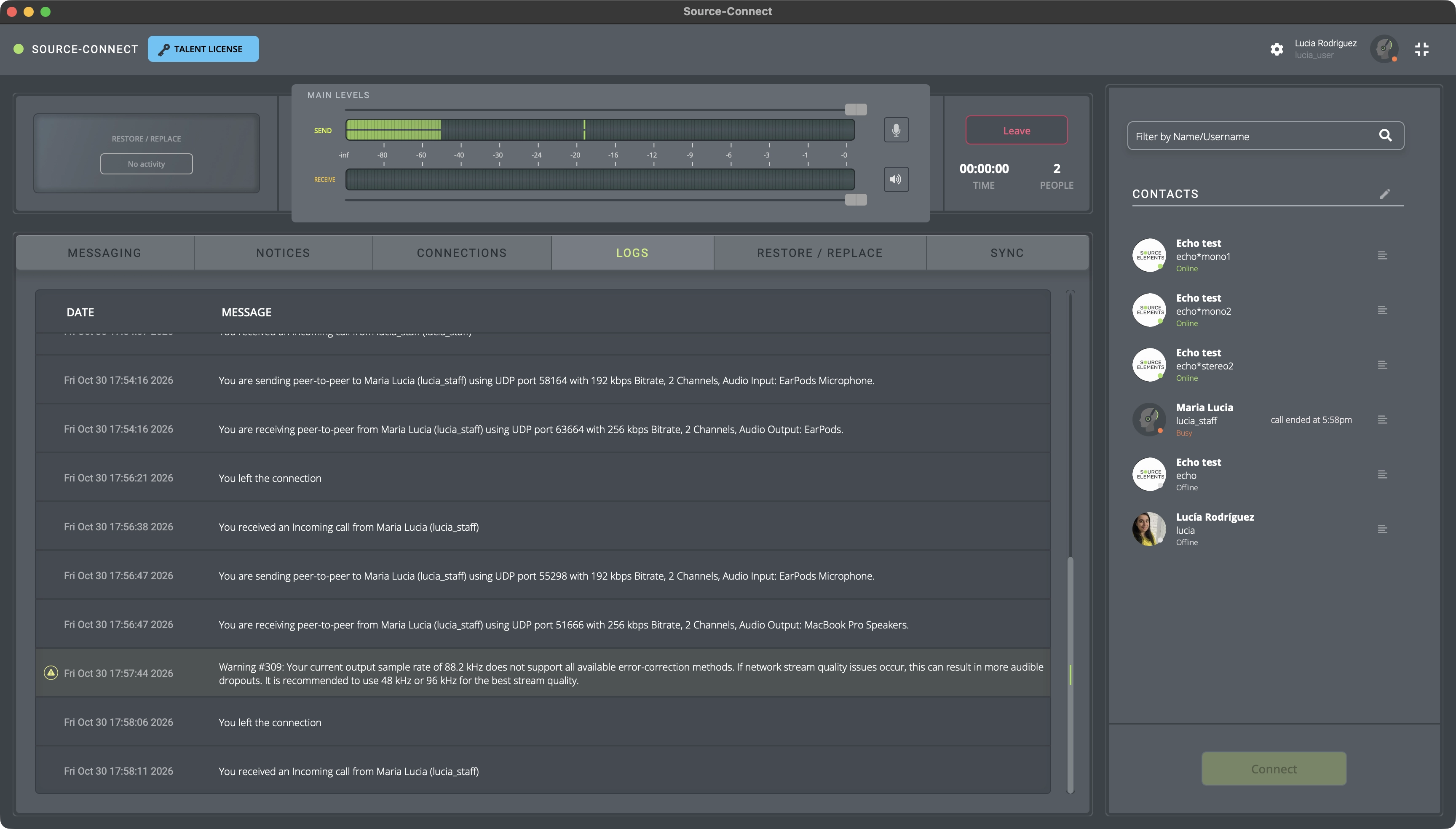Select echo*mono2 contact avatar
The width and height of the screenshot is (1456, 829).
point(1149,310)
